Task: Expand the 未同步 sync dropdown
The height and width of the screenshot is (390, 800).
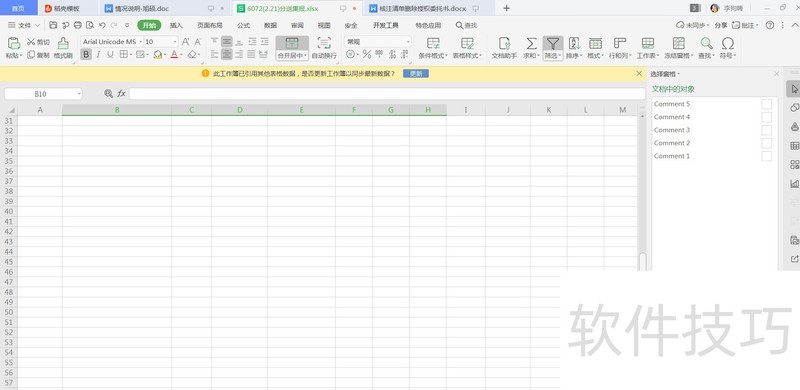Action: (x=708, y=25)
